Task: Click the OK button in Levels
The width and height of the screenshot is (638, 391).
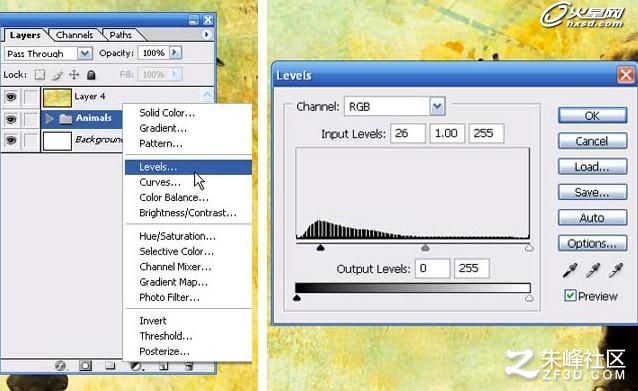Action: pos(592,116)
